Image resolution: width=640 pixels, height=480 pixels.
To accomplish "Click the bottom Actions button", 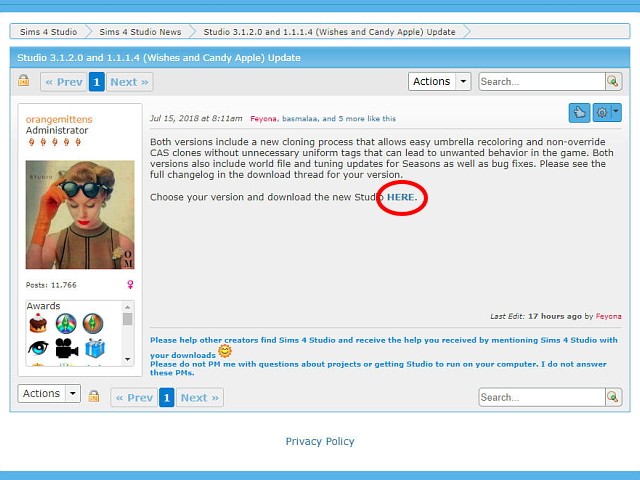I will click(x=42, y=393).
